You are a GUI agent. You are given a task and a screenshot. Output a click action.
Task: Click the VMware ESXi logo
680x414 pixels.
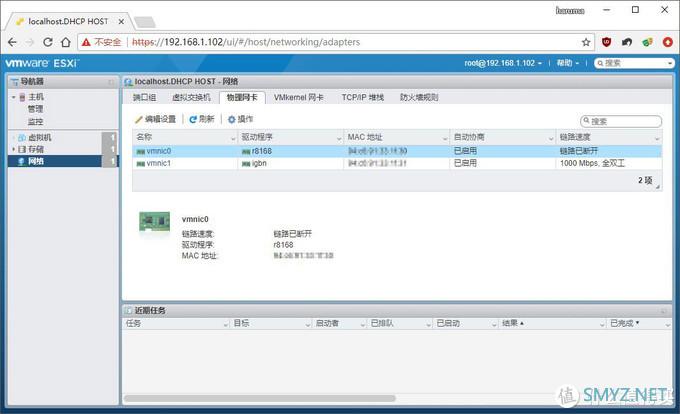click(x=42, y=63)
